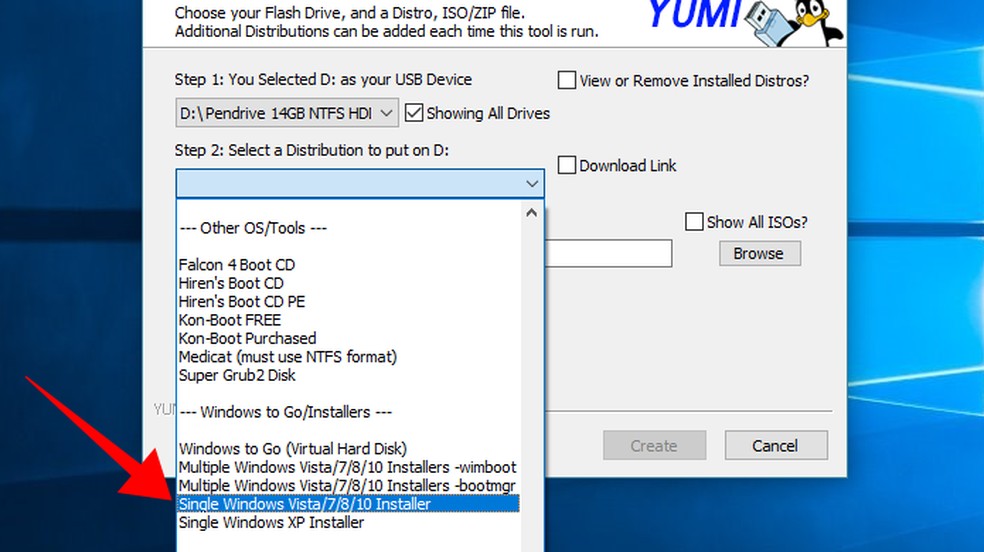984x552 pixels.
Task: Uncheck Showing All Drives checkbox
Action: click(x=414, y=113)
